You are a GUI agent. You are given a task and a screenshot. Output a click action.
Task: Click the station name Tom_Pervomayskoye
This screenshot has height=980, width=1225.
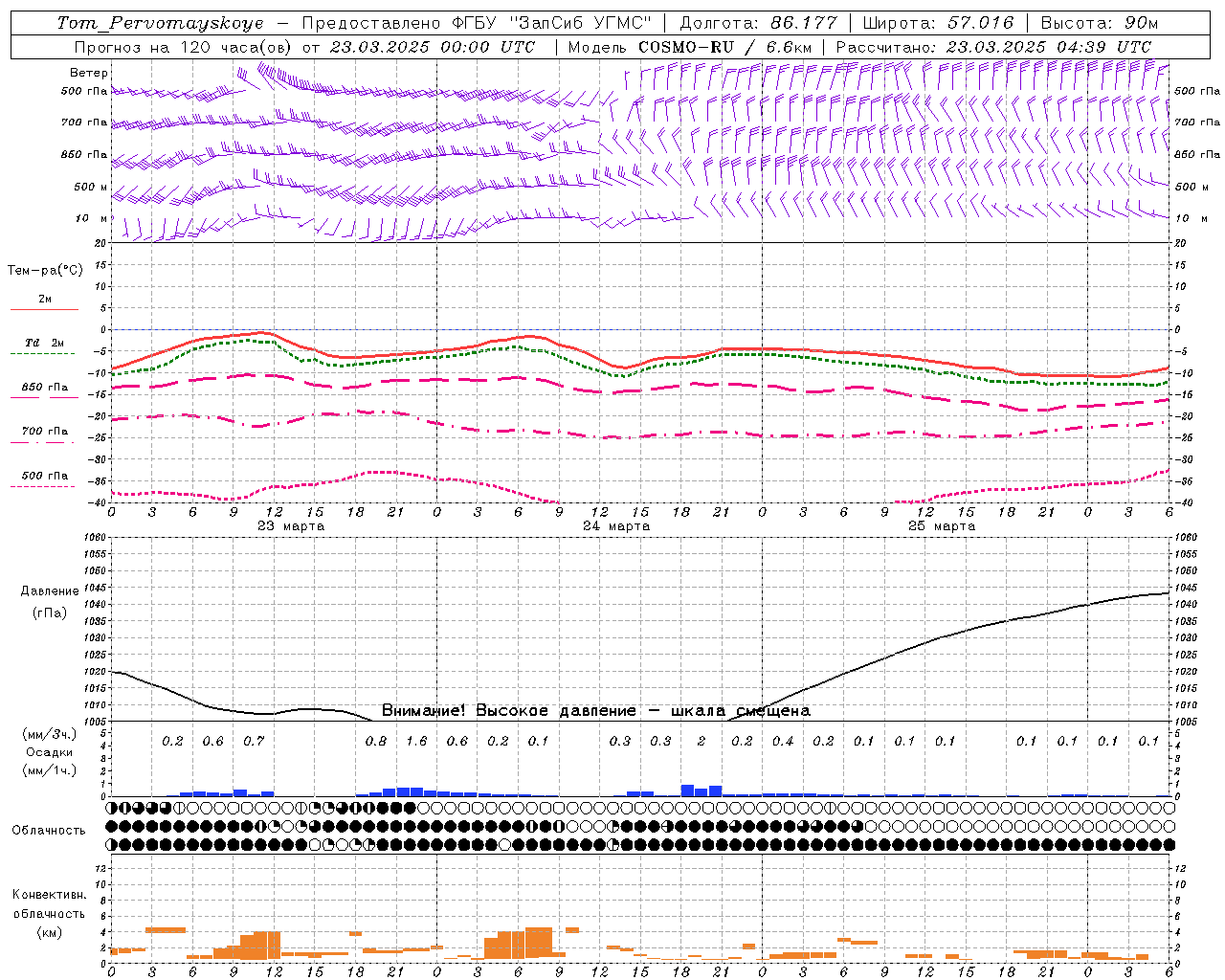click(160, 23)
